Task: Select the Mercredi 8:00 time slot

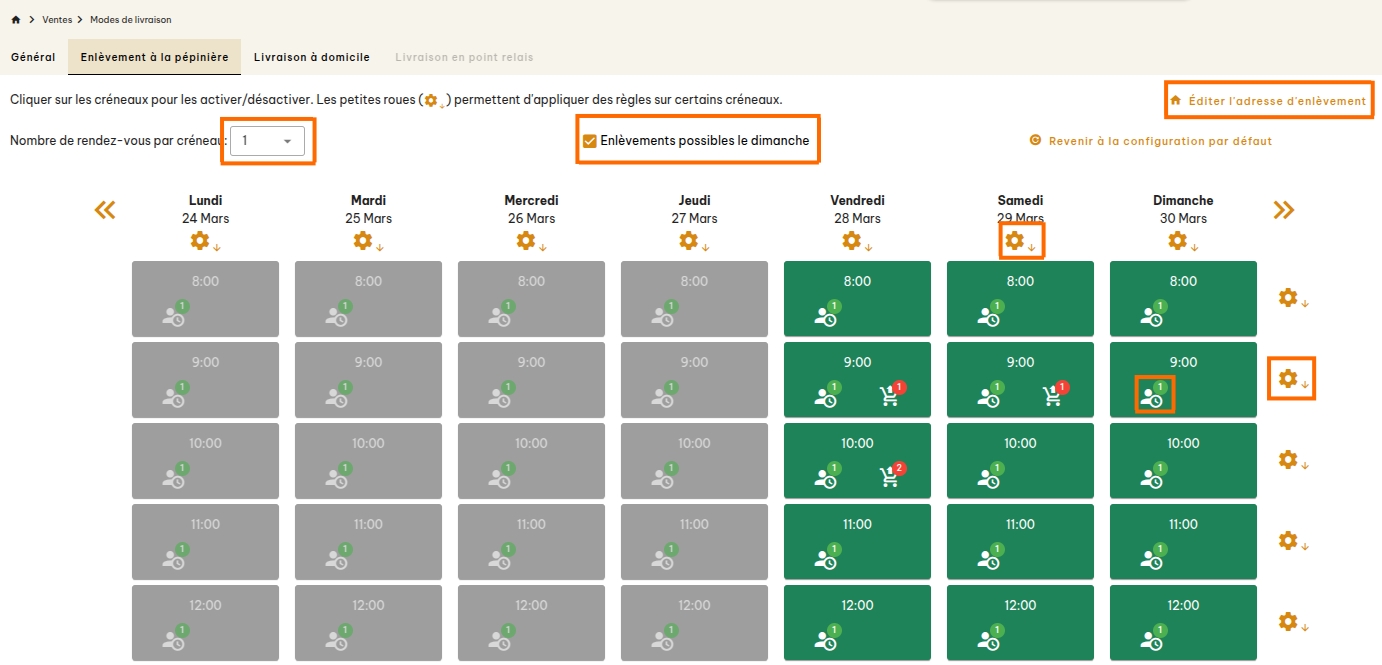Action: click(531, 297)
